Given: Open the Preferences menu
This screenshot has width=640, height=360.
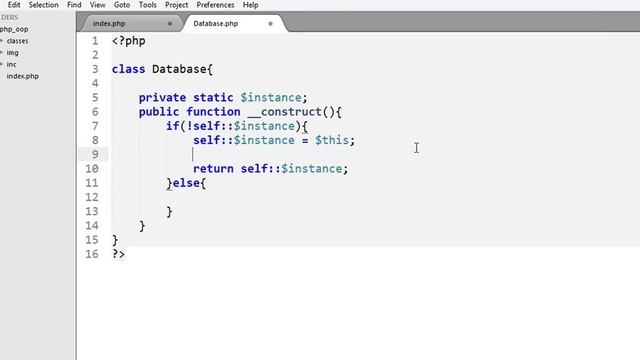Looking at the screenshot, I should click(215, 5).
